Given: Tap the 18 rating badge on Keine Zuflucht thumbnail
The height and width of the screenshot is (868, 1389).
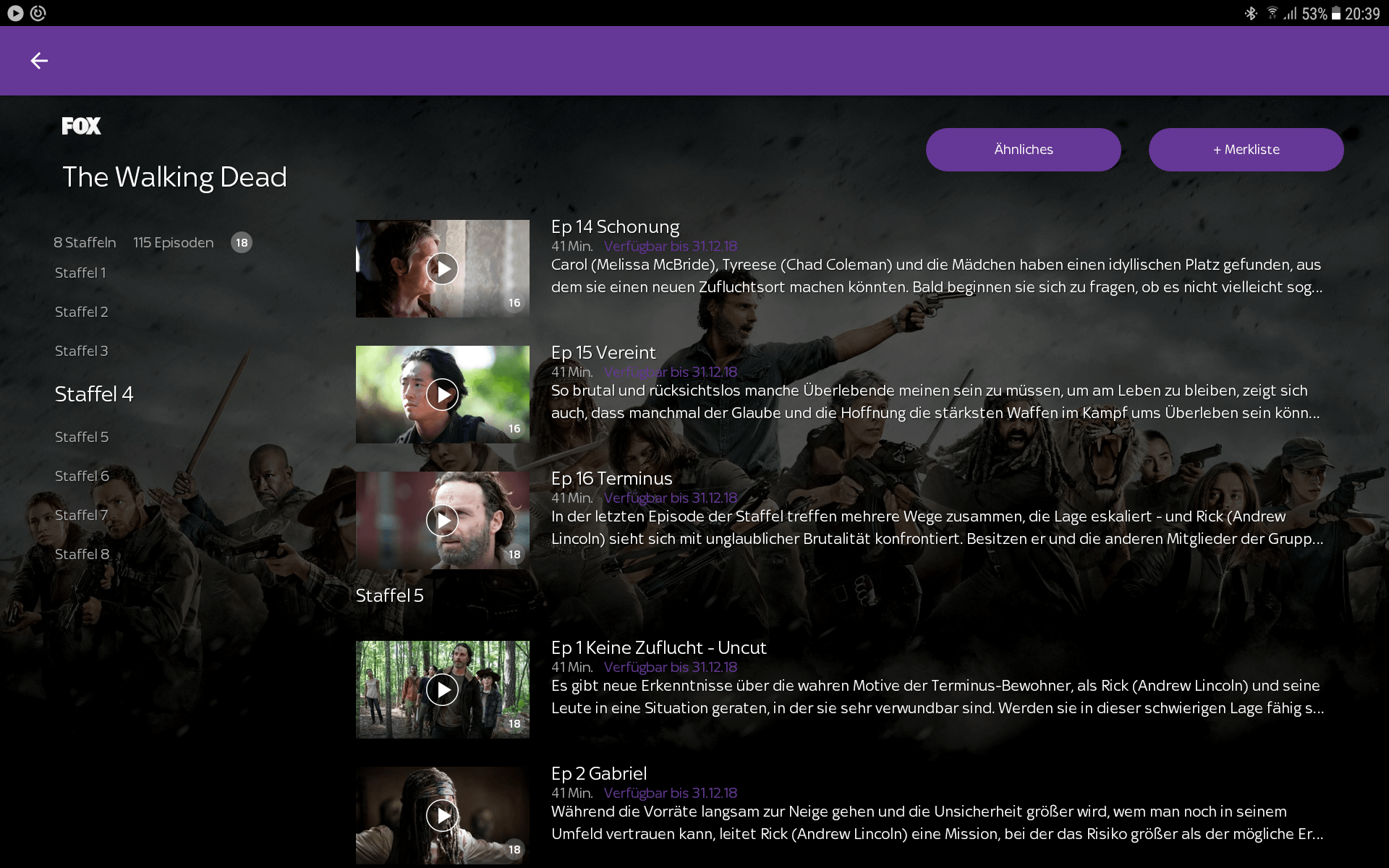Looking at the screenshot, I should [514, 724].
